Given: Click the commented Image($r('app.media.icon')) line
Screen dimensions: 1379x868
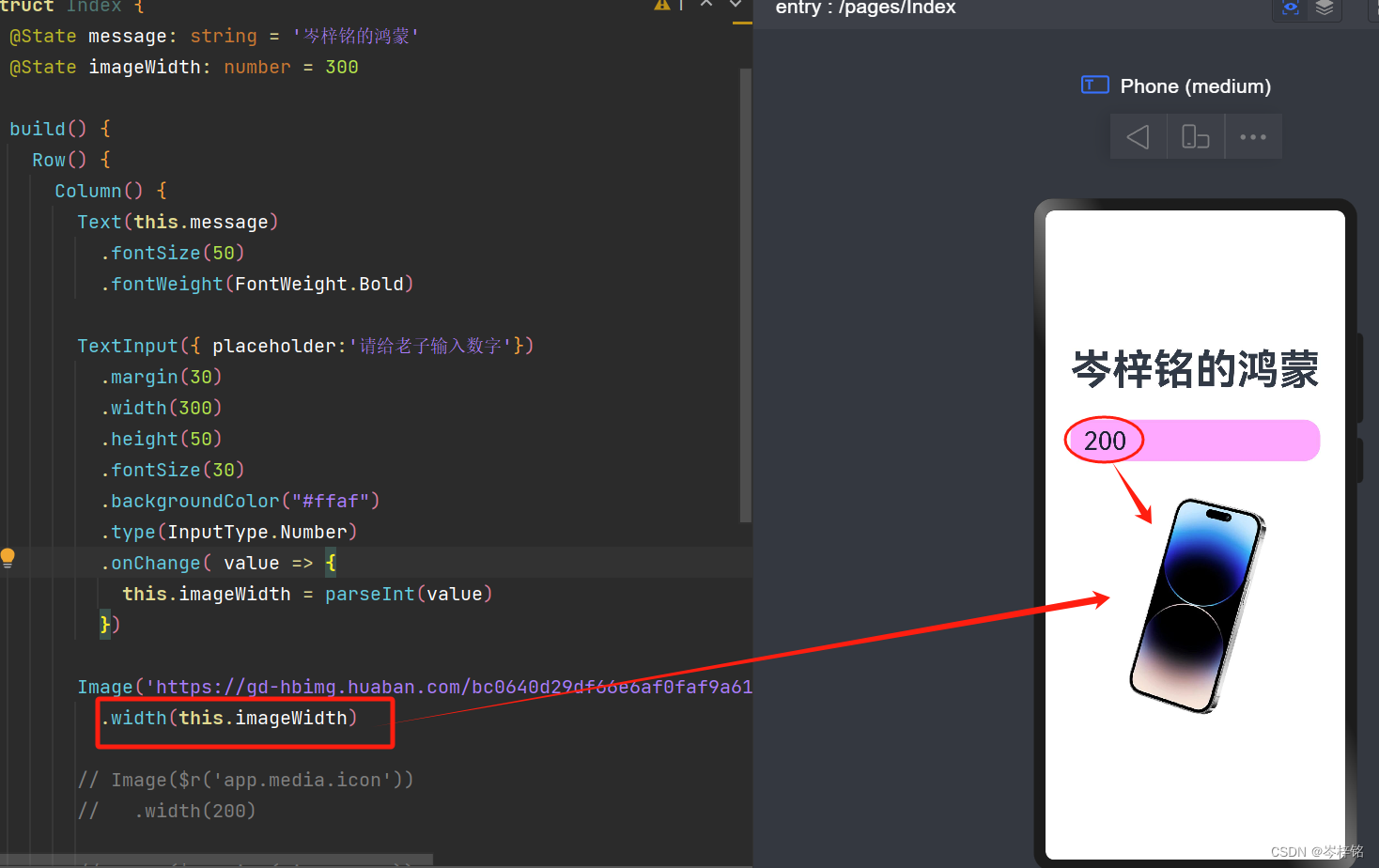Looking at the screenshot, I should coord(246,780).
